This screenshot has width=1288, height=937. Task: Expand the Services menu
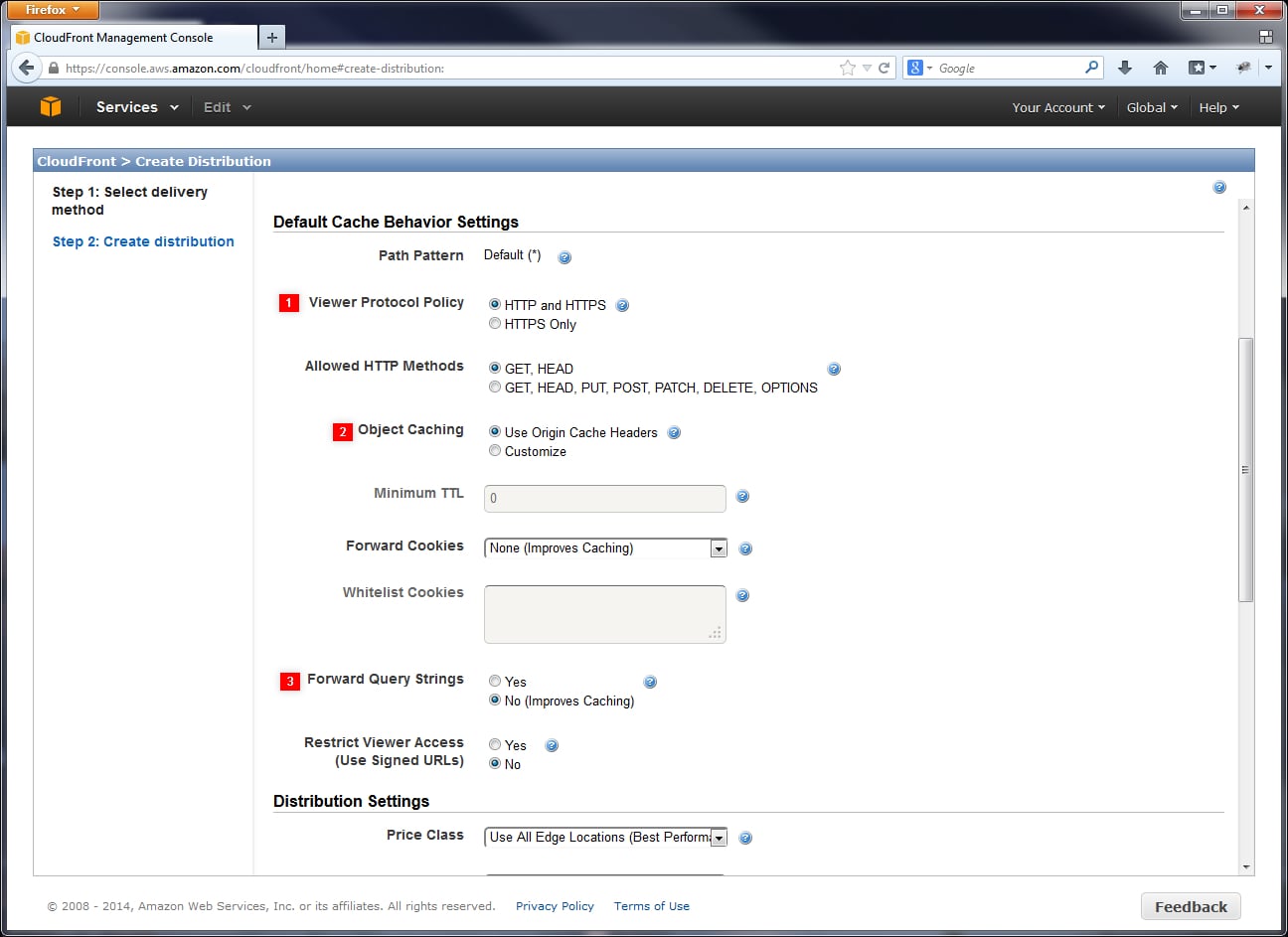137,107
